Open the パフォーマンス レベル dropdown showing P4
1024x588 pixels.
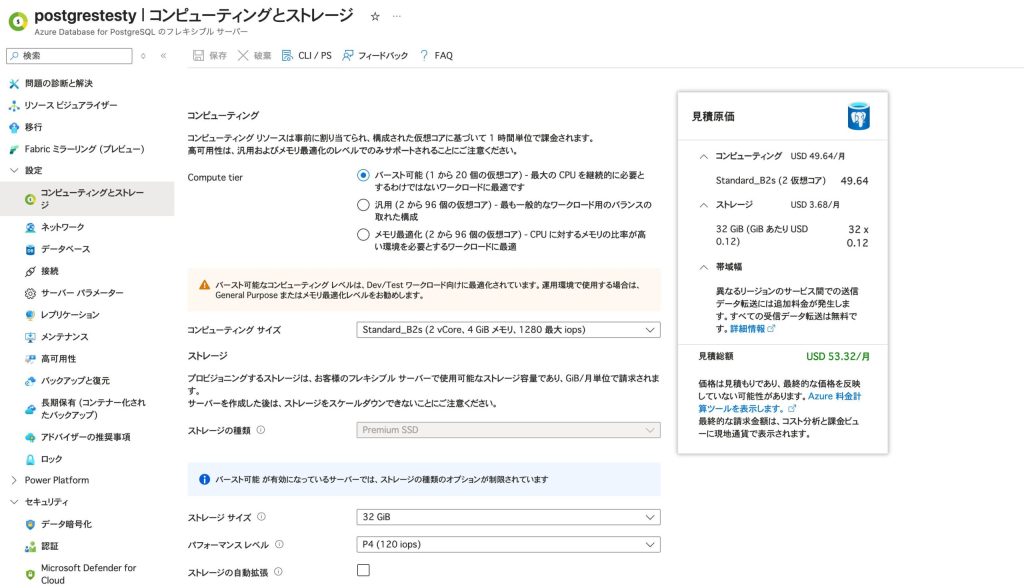[508, 545]
